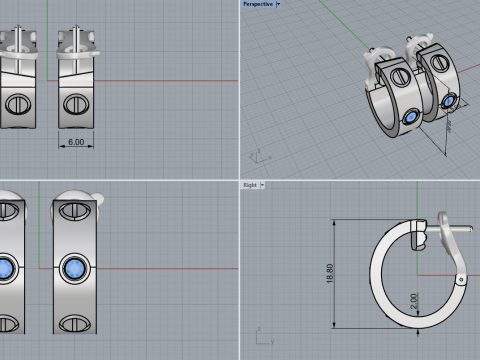Select the 6.00 width dimension text
Screen dimensions: 480x360
[76, 142]
